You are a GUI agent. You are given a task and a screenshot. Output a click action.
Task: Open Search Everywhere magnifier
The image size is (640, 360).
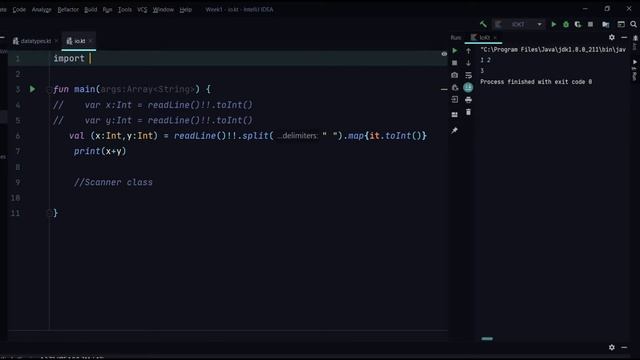coord(633,24)
